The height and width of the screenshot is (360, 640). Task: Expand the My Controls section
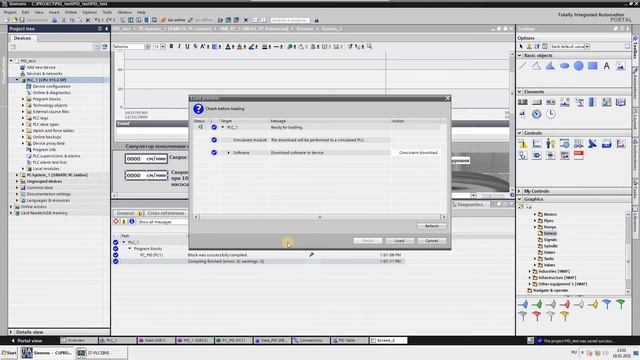click(520, 191)
